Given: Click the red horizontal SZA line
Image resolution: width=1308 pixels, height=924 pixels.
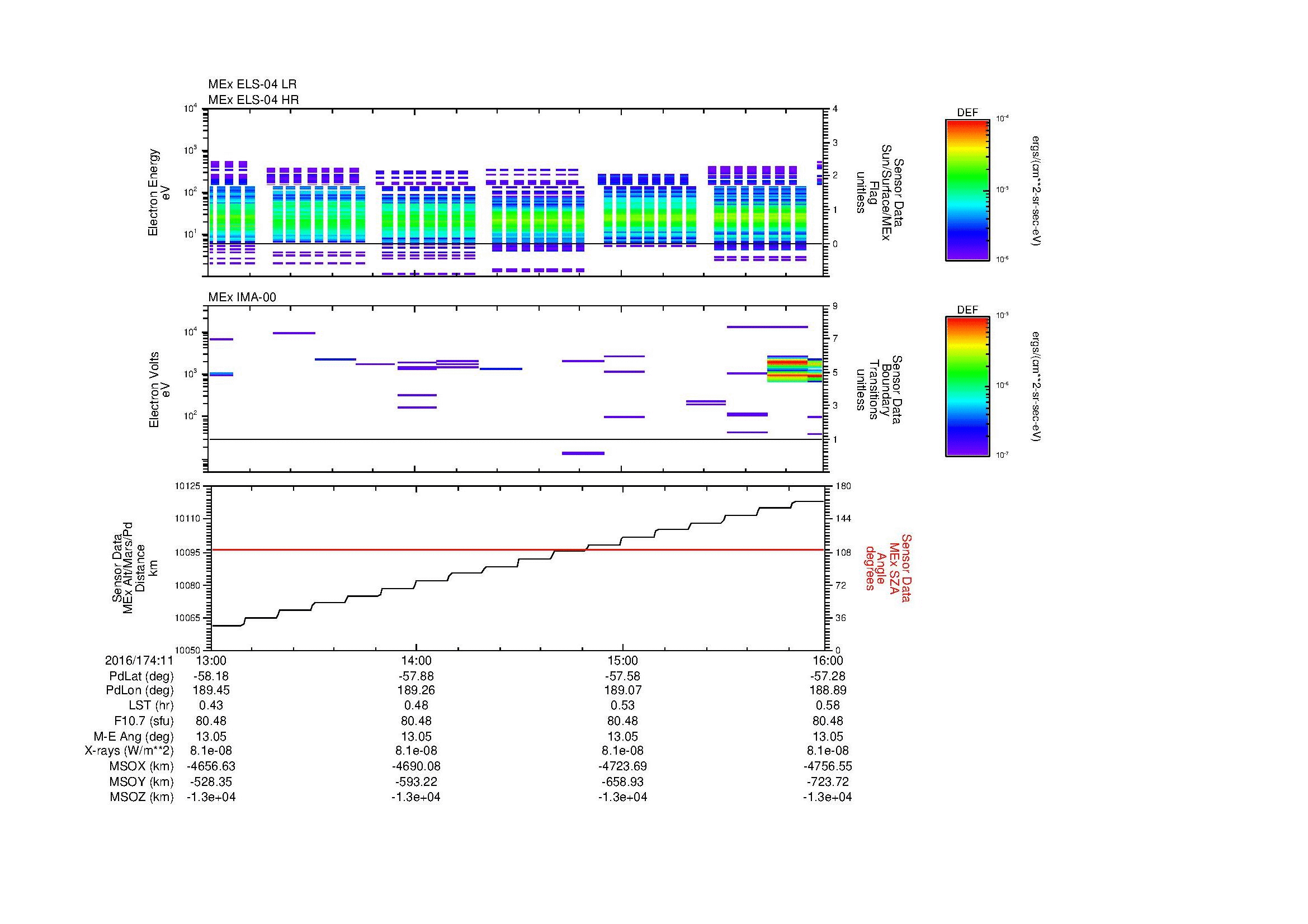Looking at the screenshot, I should (518, 550).
